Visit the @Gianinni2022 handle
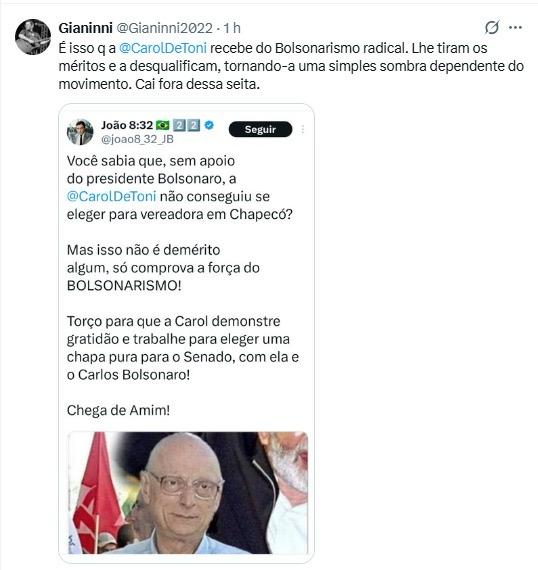Screen dimensions: 538x570 click(164, 28)
